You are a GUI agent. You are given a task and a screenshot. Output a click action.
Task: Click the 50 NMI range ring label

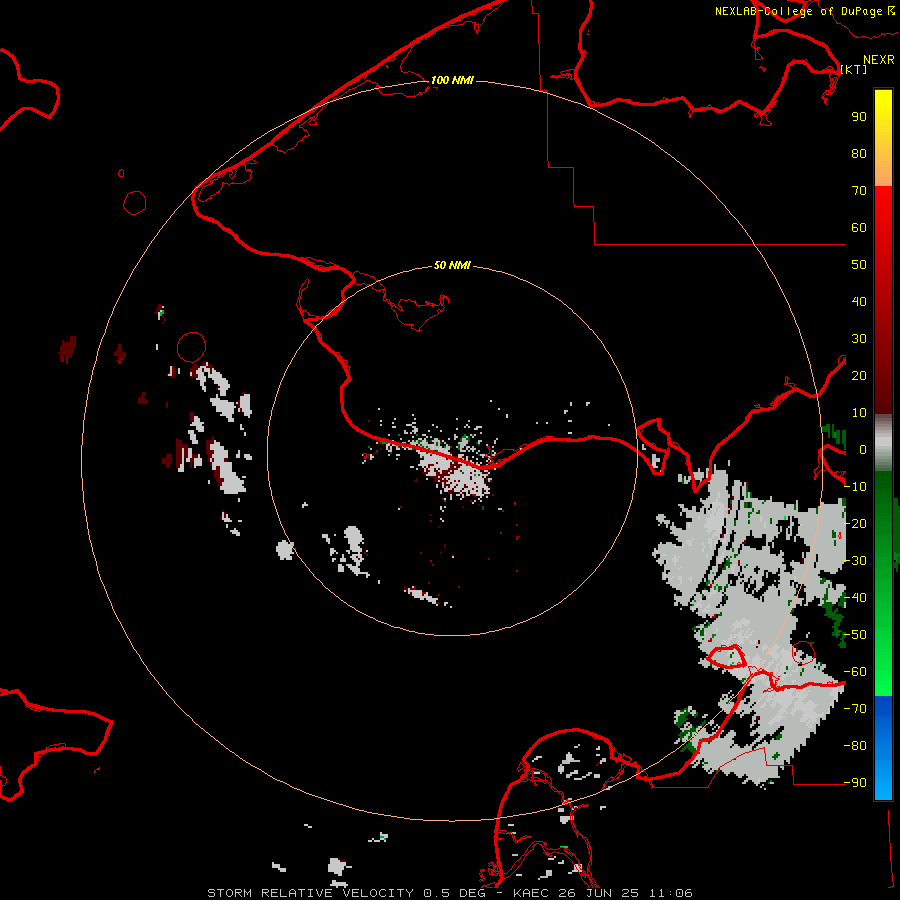click(x=452, y=265)
